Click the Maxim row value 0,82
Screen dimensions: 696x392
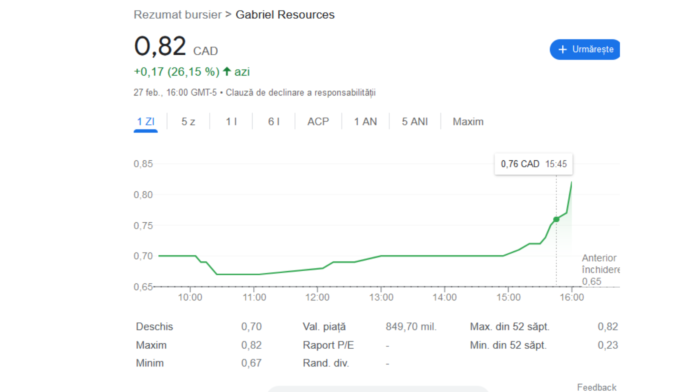click(251, 345)
